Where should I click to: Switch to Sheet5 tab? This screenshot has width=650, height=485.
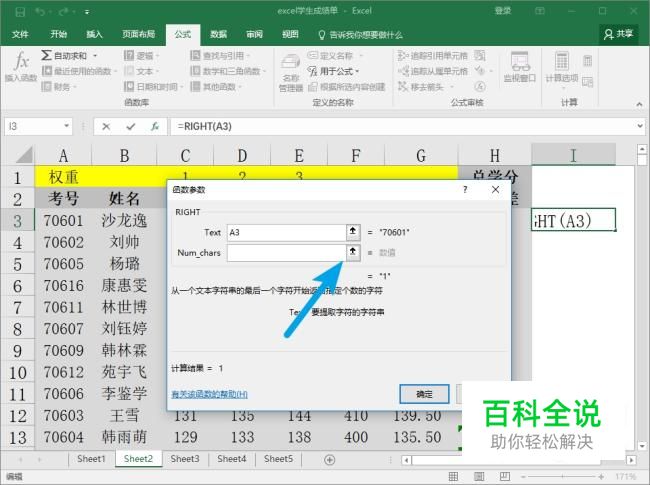click(278, 459)
